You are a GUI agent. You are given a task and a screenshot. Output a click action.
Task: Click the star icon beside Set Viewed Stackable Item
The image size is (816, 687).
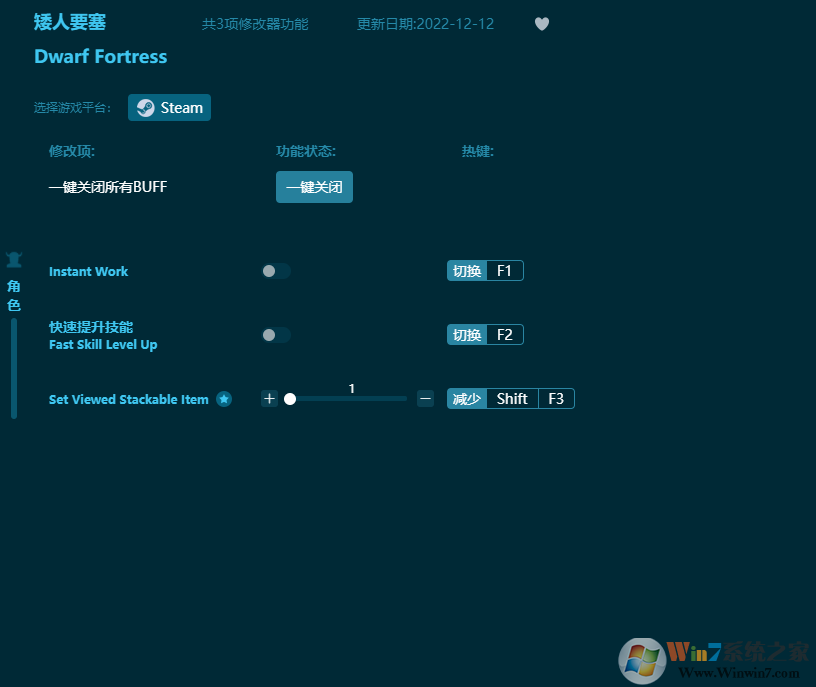tap(224, 399)
